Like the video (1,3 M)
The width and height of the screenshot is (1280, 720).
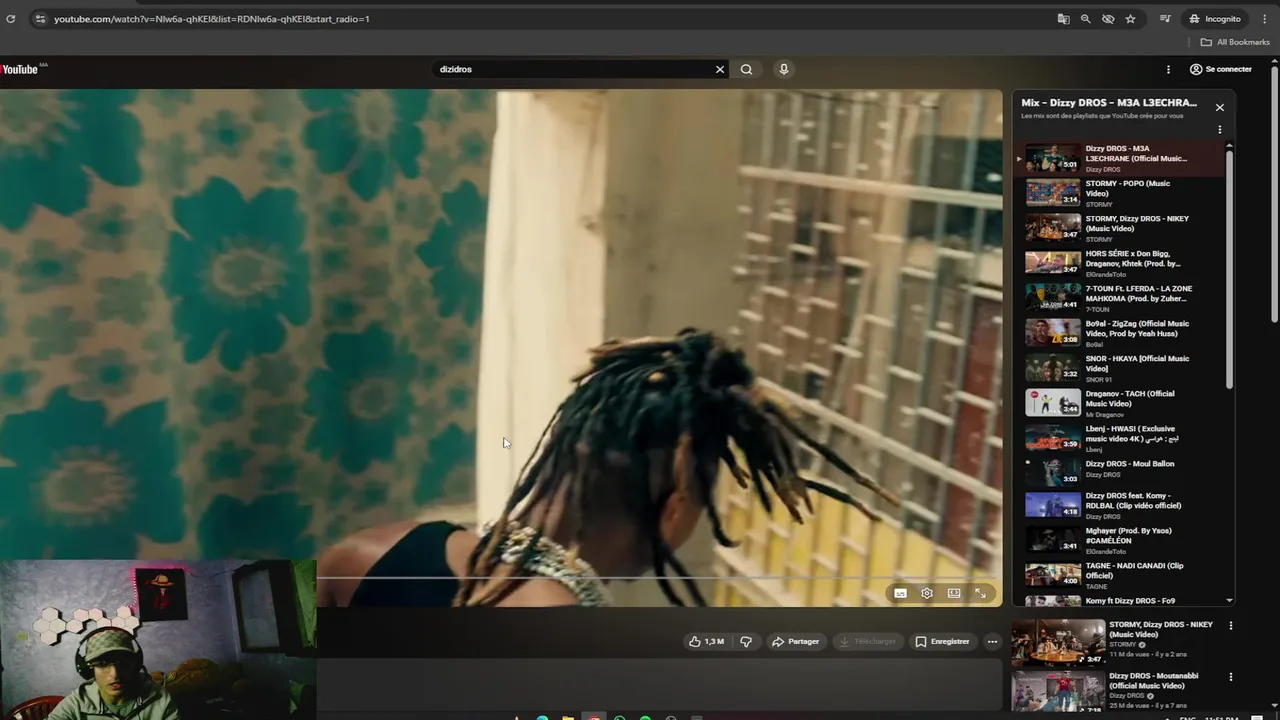tap(706, 641)
